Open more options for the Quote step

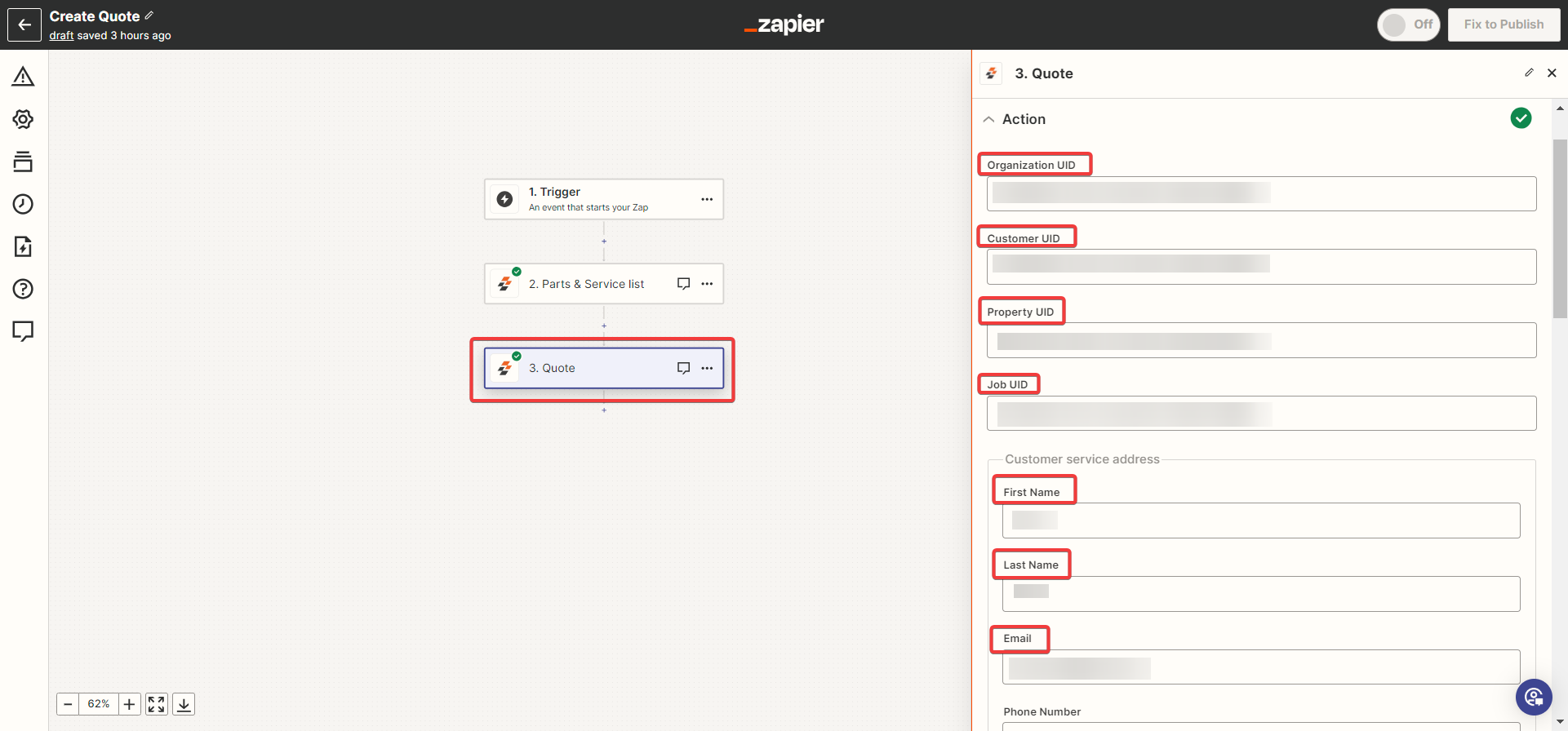click(x=707, y=368)
